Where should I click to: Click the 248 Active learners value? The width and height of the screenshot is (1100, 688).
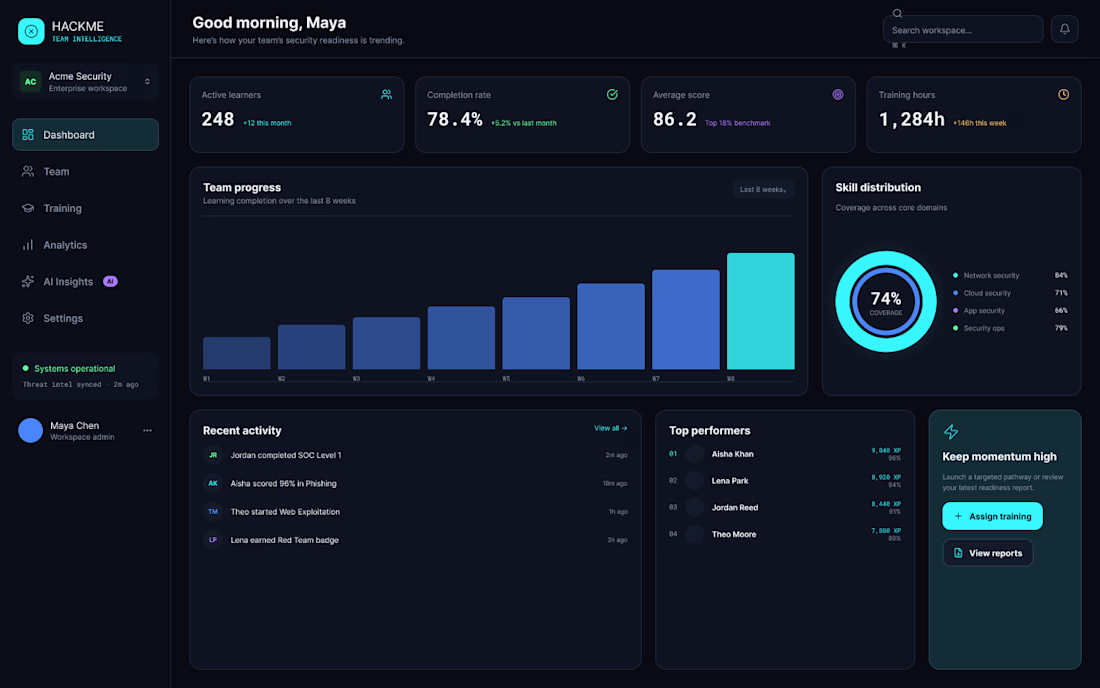[217, 120]
